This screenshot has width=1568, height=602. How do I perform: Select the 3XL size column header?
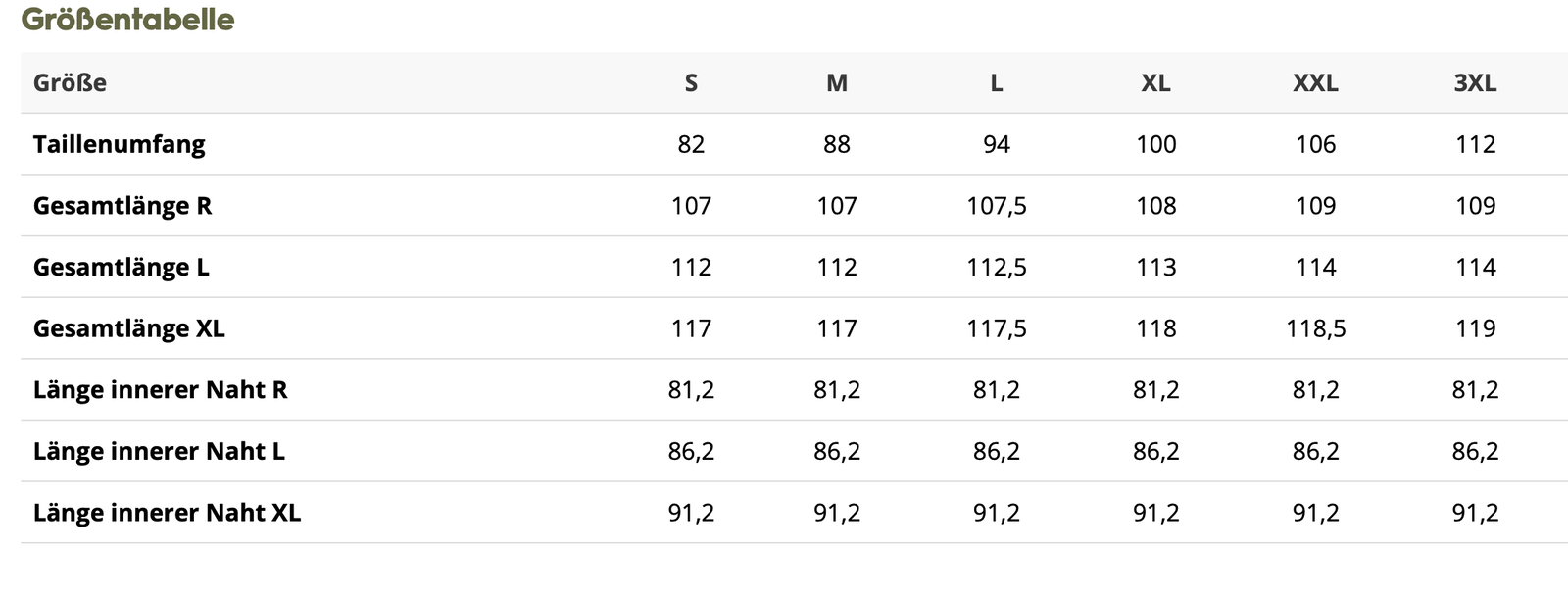click(x=1475, y=83)
